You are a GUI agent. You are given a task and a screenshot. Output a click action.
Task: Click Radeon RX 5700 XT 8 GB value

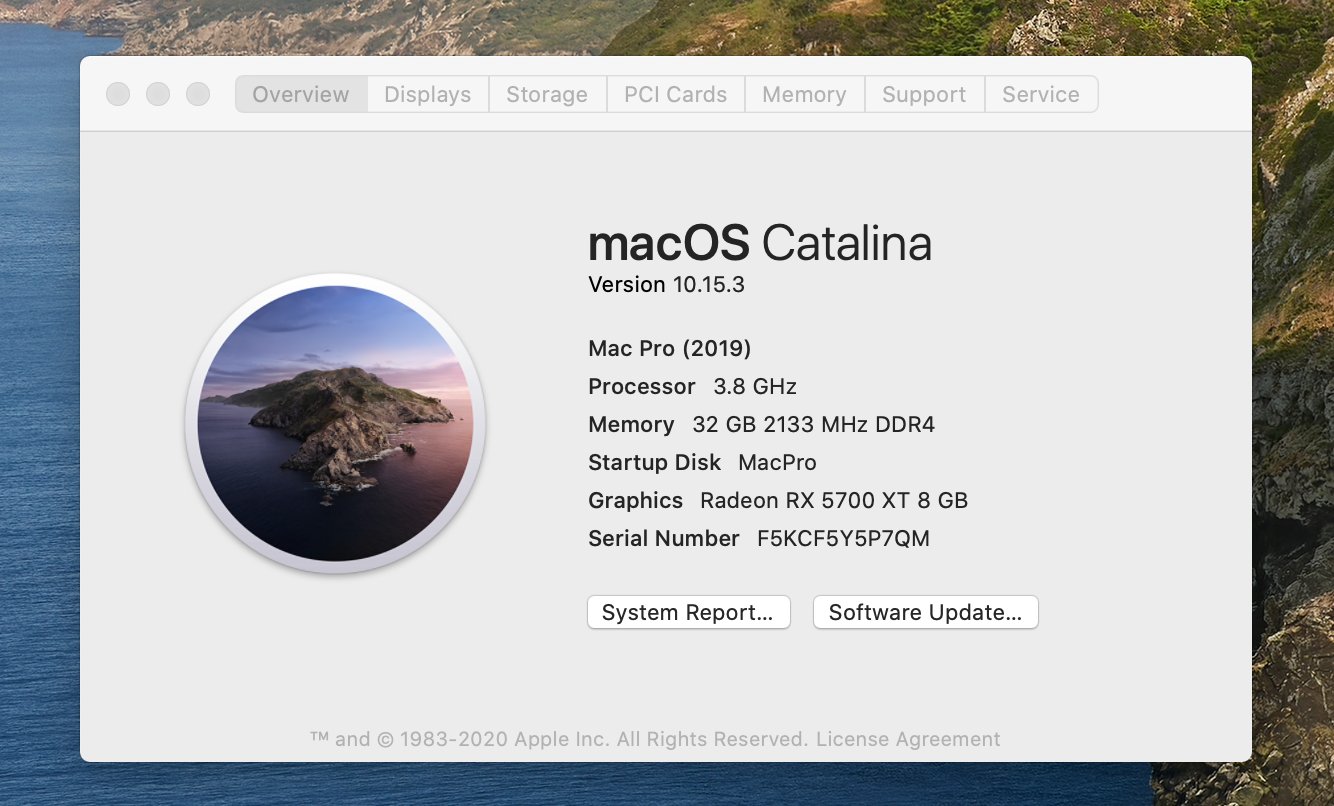pyautogui.click(x=834, y=501)
